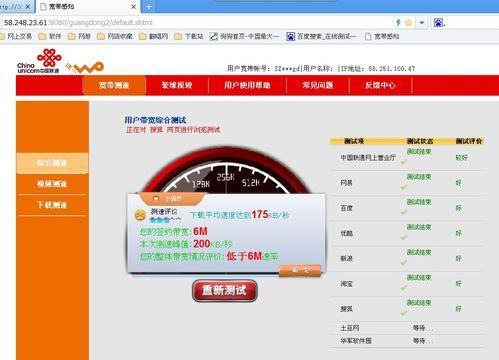
Task: Switch to the 宽带感知 browser tab
Action: pyautogui.click(x=88, y=7)
